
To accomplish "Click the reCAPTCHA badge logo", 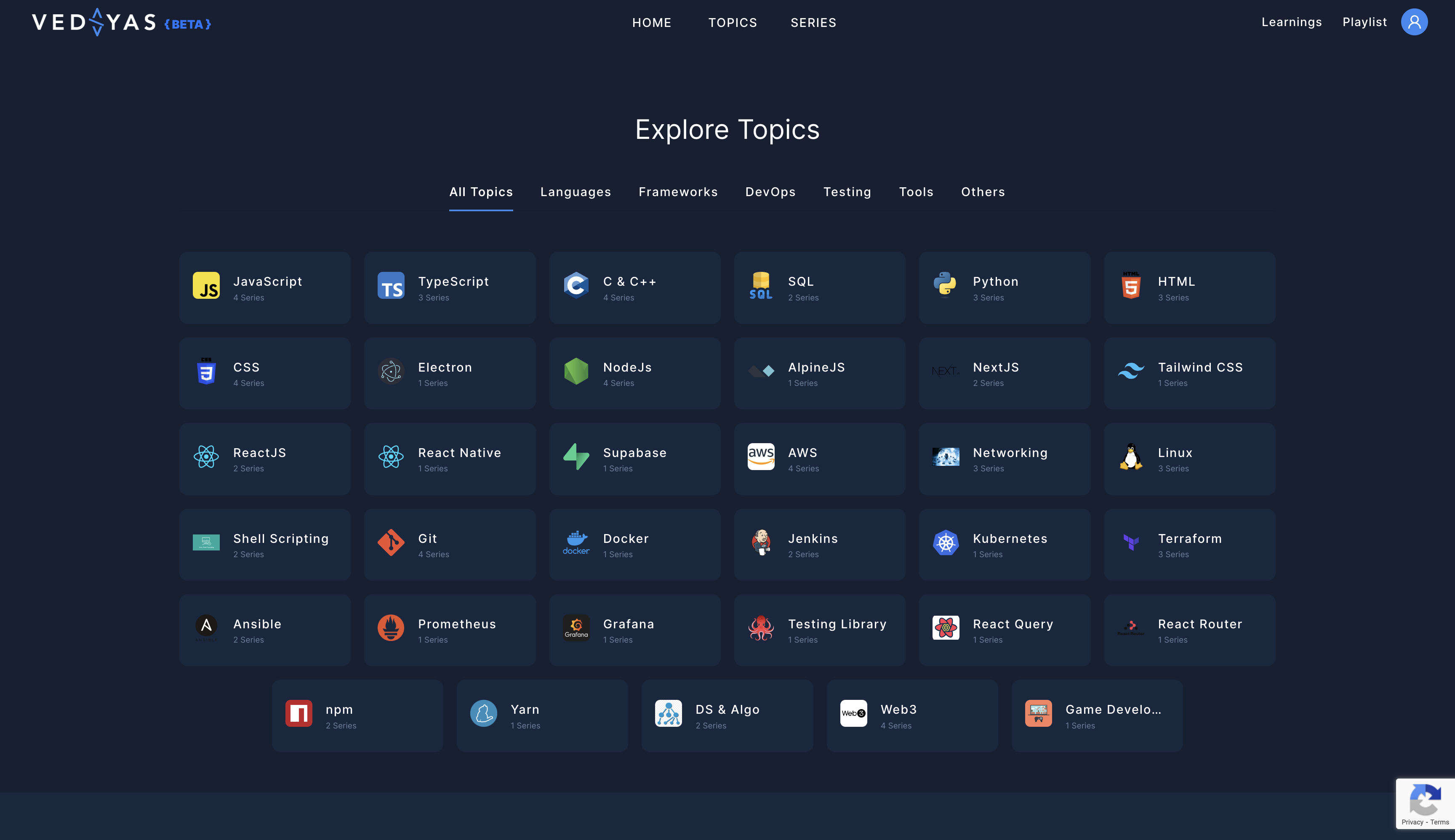I will (x=1425, y=799).
